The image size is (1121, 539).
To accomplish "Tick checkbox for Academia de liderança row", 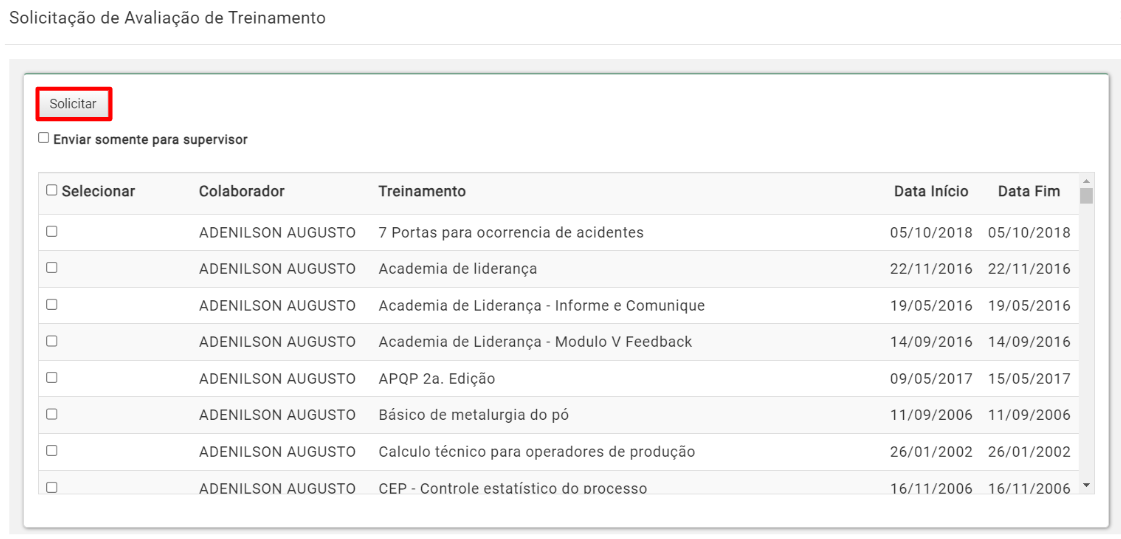I will (x=52, y=268).
